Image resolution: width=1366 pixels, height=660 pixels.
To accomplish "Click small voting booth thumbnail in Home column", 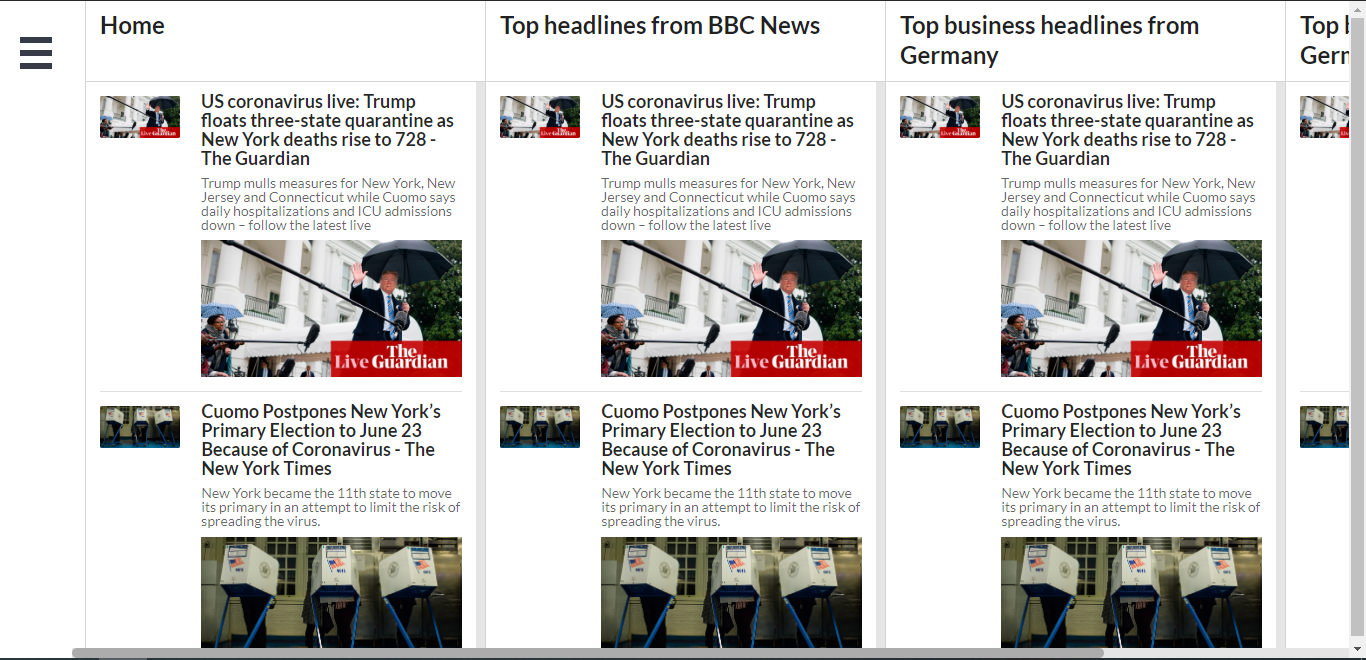I will coord(140,427).
